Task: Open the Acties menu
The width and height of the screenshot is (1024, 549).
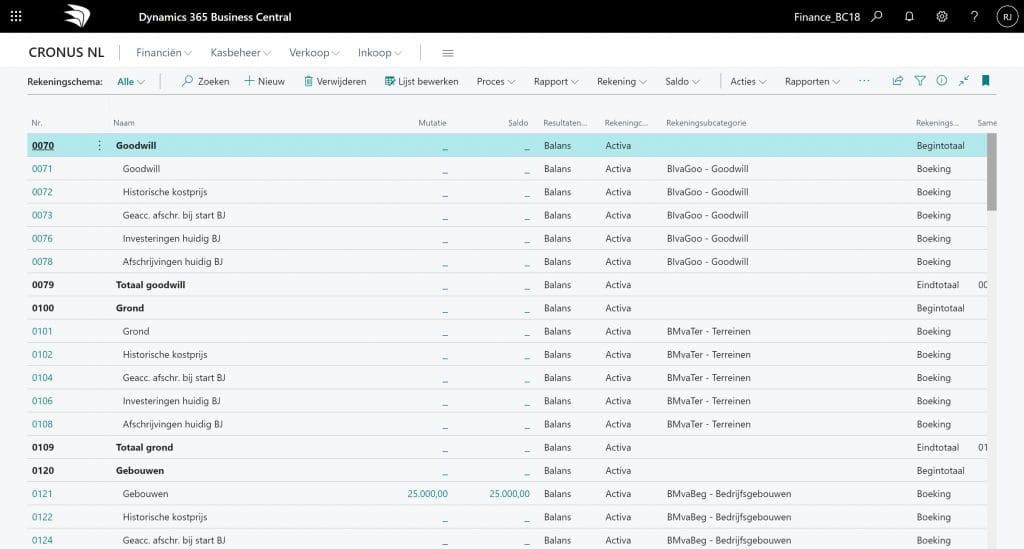Action: 748,82
